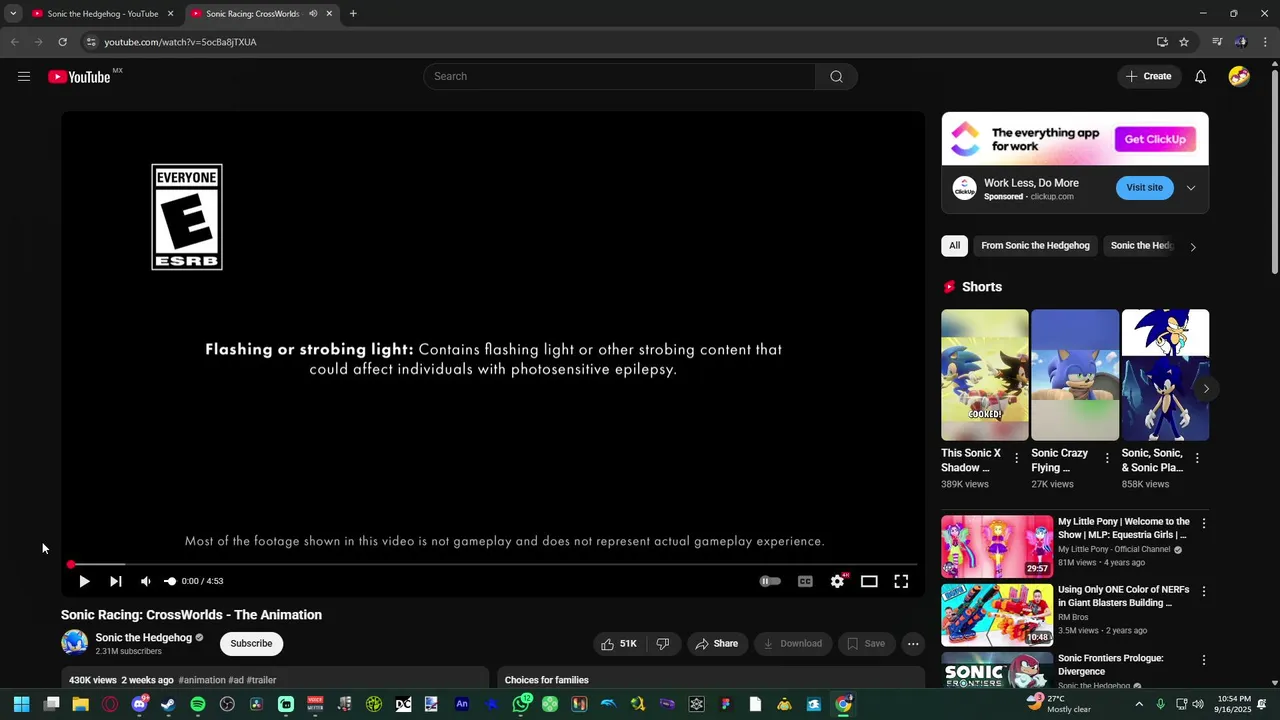Open Steam from taskbar

168,704
